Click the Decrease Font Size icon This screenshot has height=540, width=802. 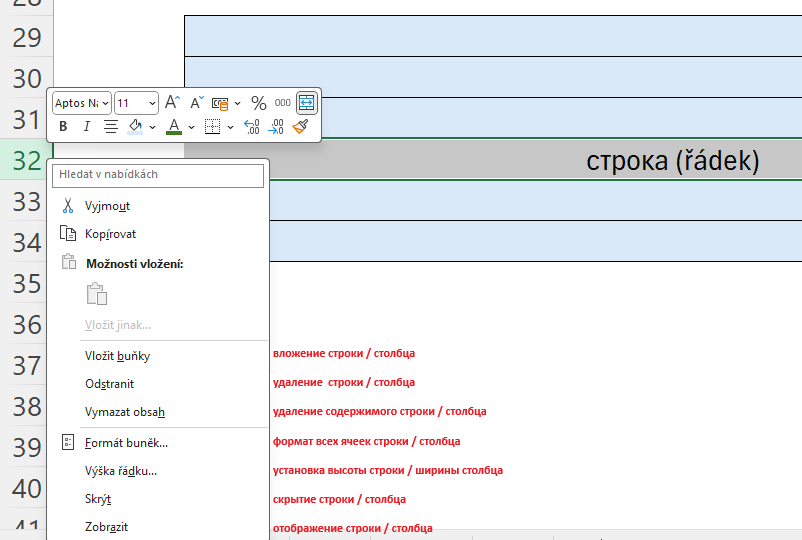pos(197,102)
